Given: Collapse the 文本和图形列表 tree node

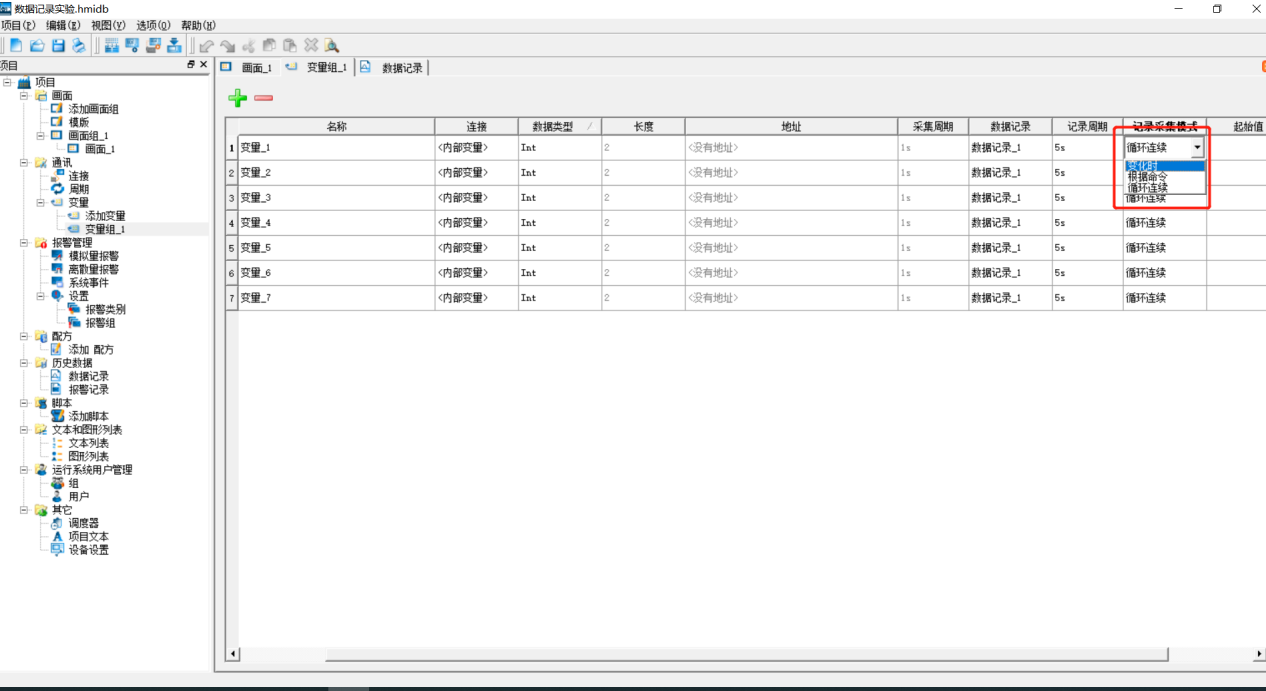Looking at the screenshot, I should [24, 429].
